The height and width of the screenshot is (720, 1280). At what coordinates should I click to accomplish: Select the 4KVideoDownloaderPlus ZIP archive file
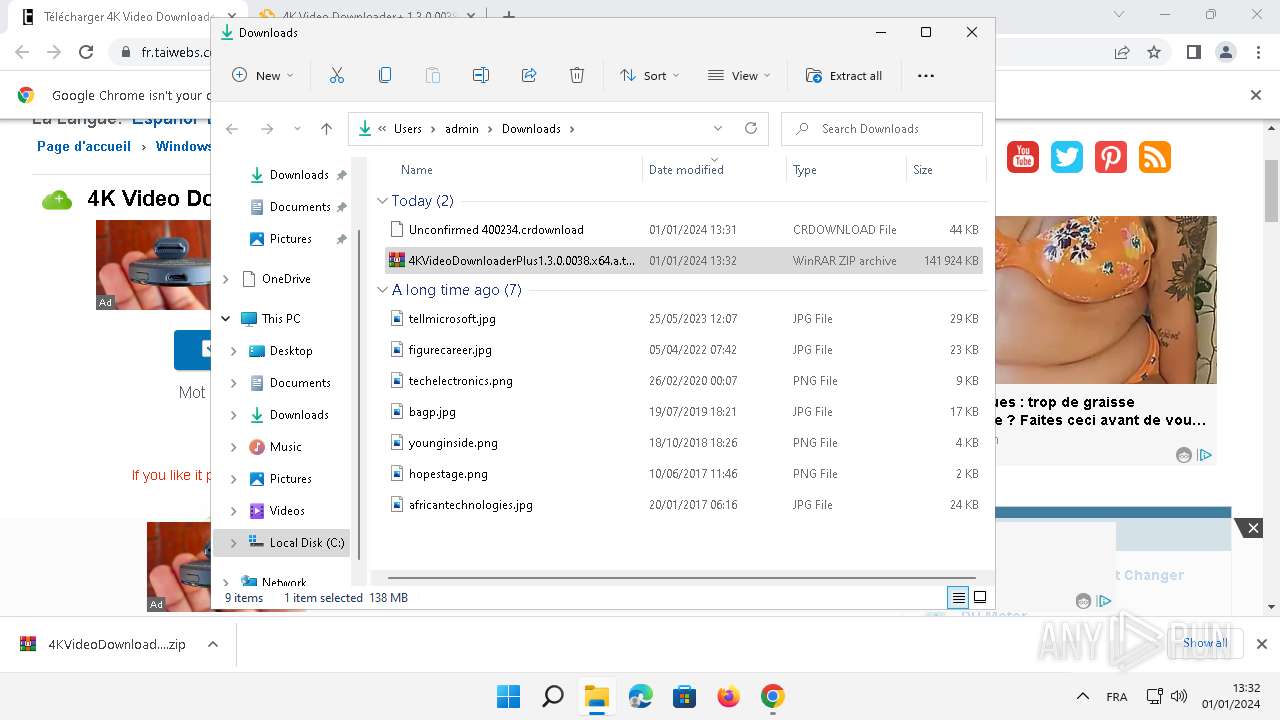[x=684, y=261]
